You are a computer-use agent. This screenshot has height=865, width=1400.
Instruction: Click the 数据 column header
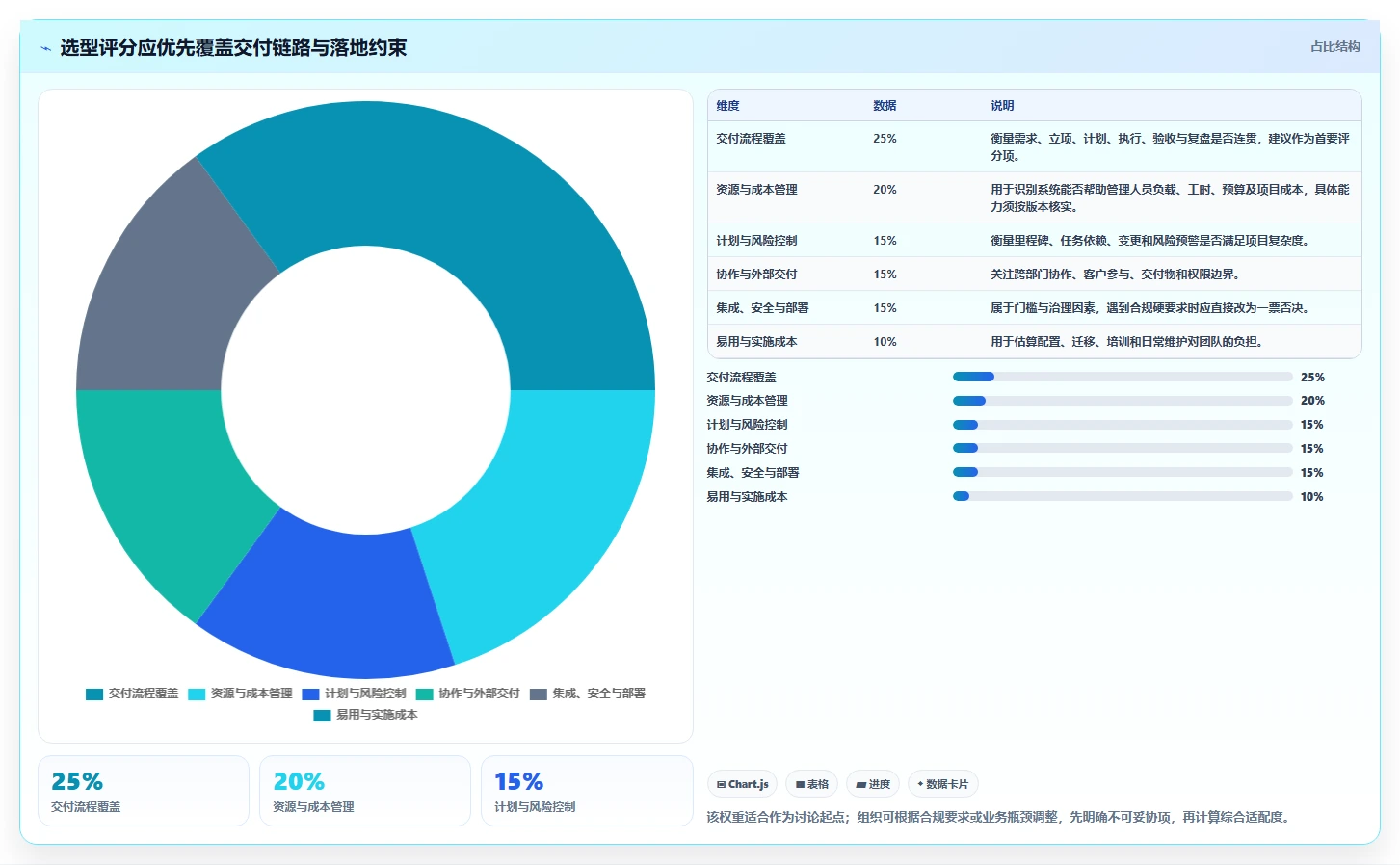(x=885, y=106)
